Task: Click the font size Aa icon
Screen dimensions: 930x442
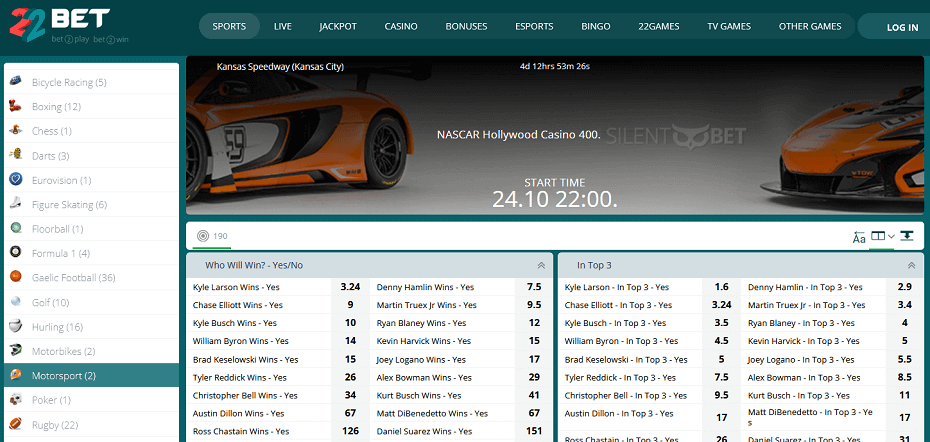Action: 859,237
